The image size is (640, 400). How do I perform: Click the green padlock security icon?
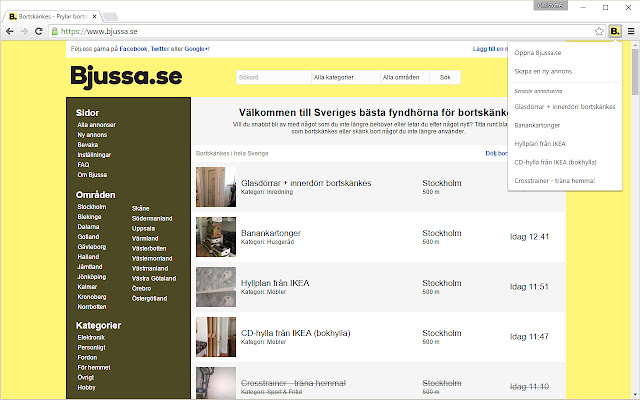tap(55, 31)
